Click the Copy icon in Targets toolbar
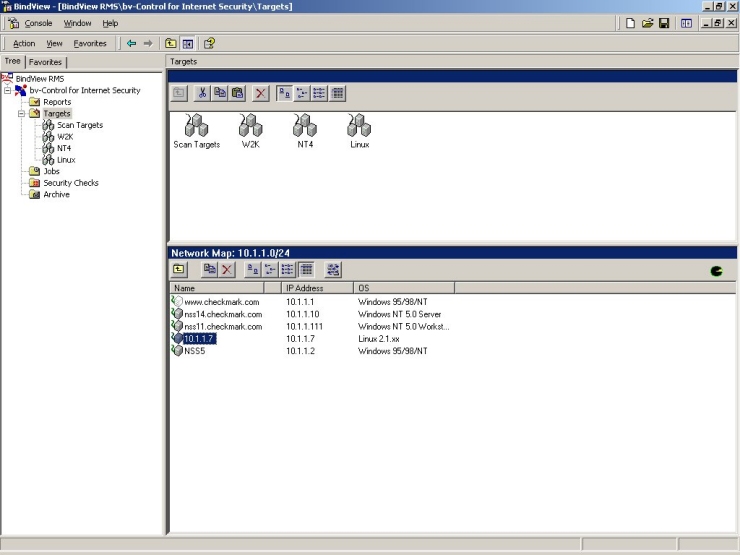 coord(220,93)
